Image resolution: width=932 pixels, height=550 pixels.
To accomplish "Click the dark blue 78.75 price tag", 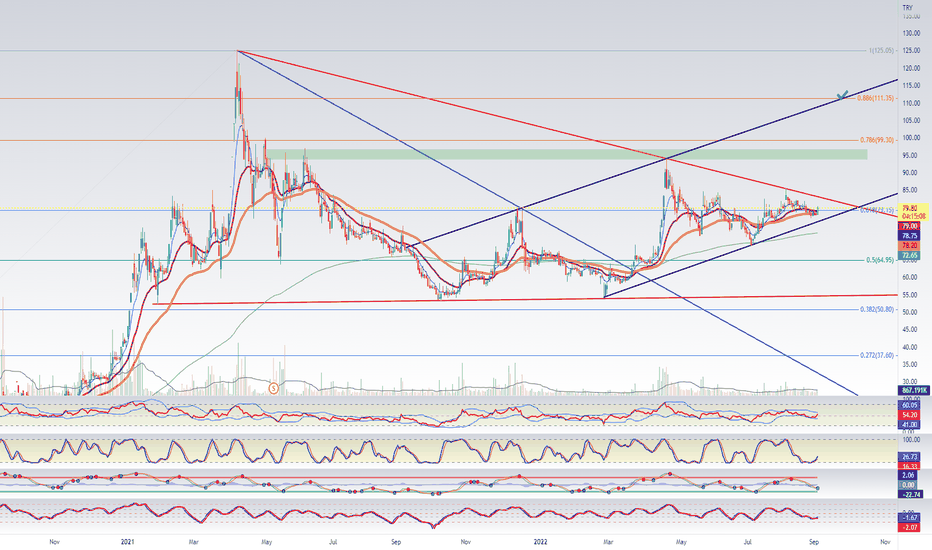I will point(909,236).
